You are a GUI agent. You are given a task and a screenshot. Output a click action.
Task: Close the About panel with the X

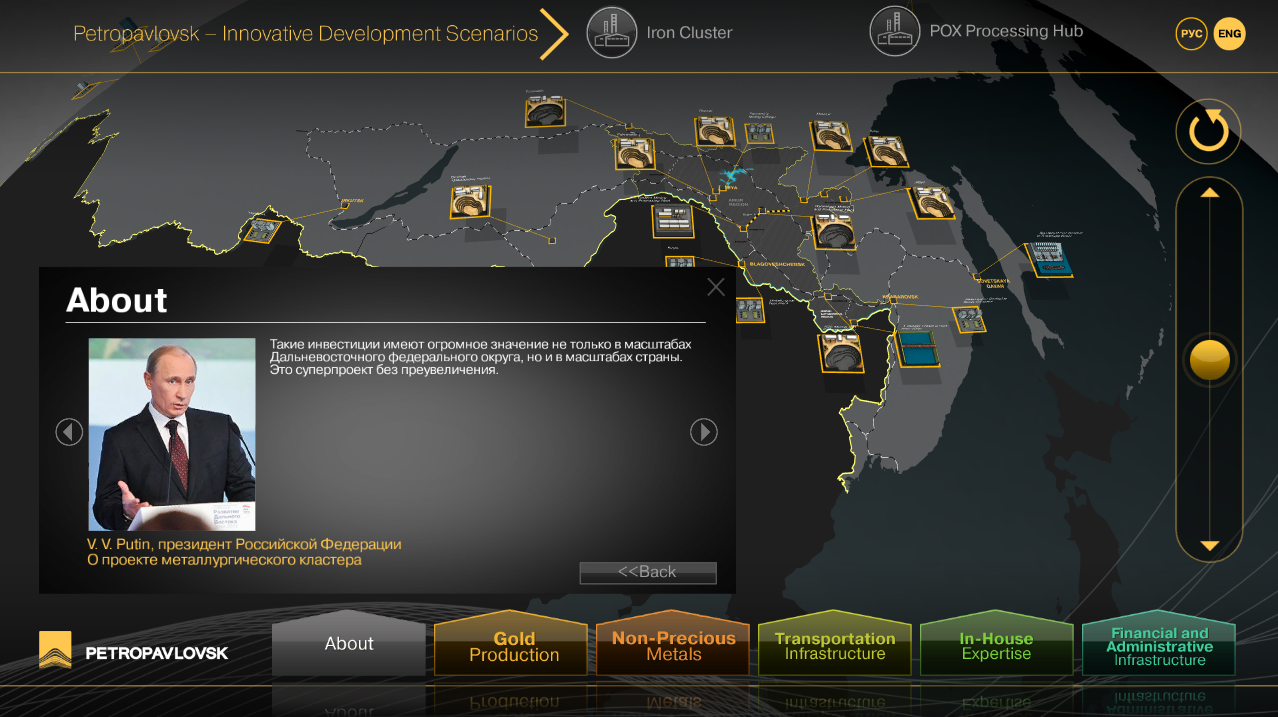(x=716, y=287)
